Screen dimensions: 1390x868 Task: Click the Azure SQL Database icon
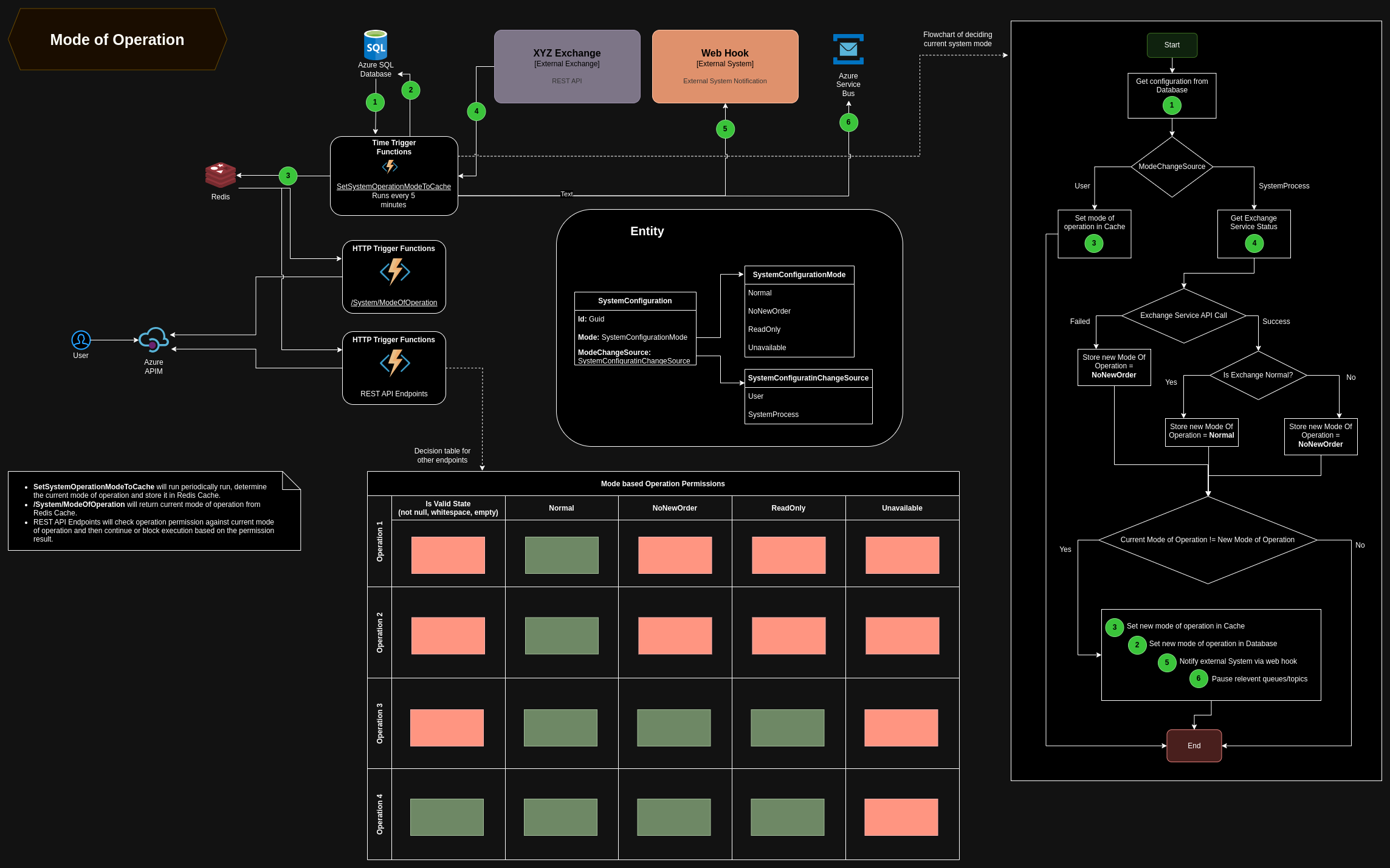pos(375,46)
